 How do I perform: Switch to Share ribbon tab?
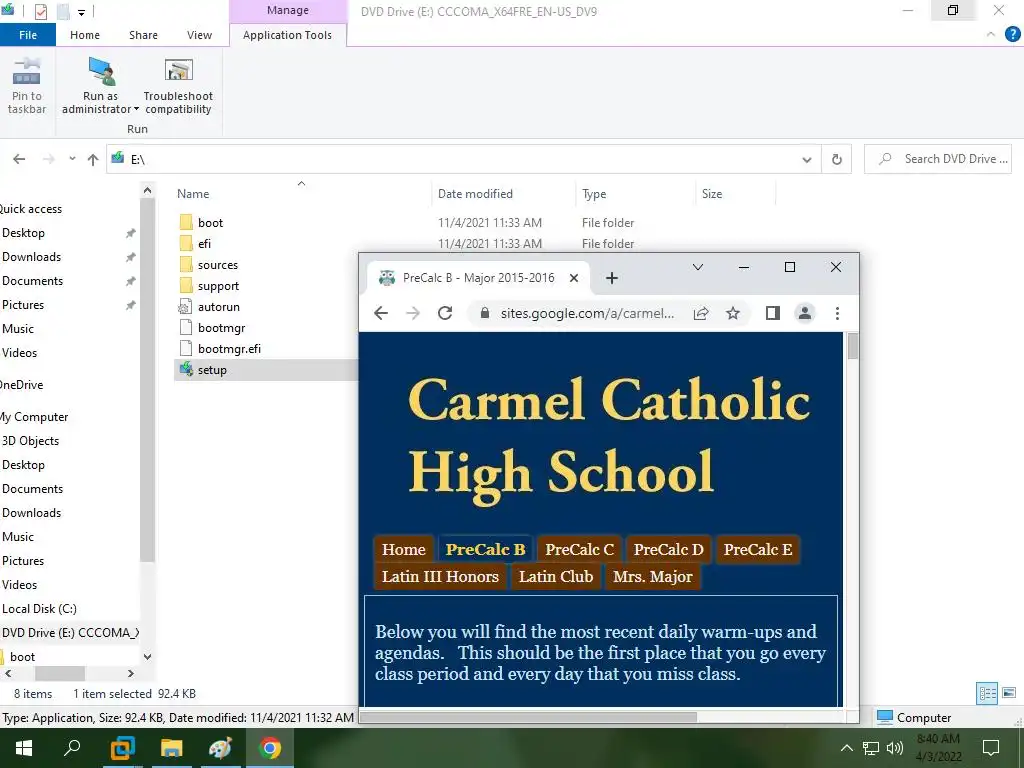pos(143,35)
